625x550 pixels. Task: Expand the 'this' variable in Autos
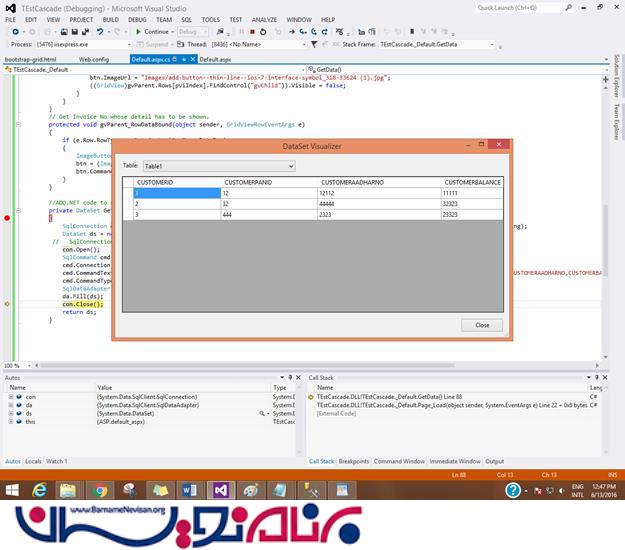coord(9,422)
